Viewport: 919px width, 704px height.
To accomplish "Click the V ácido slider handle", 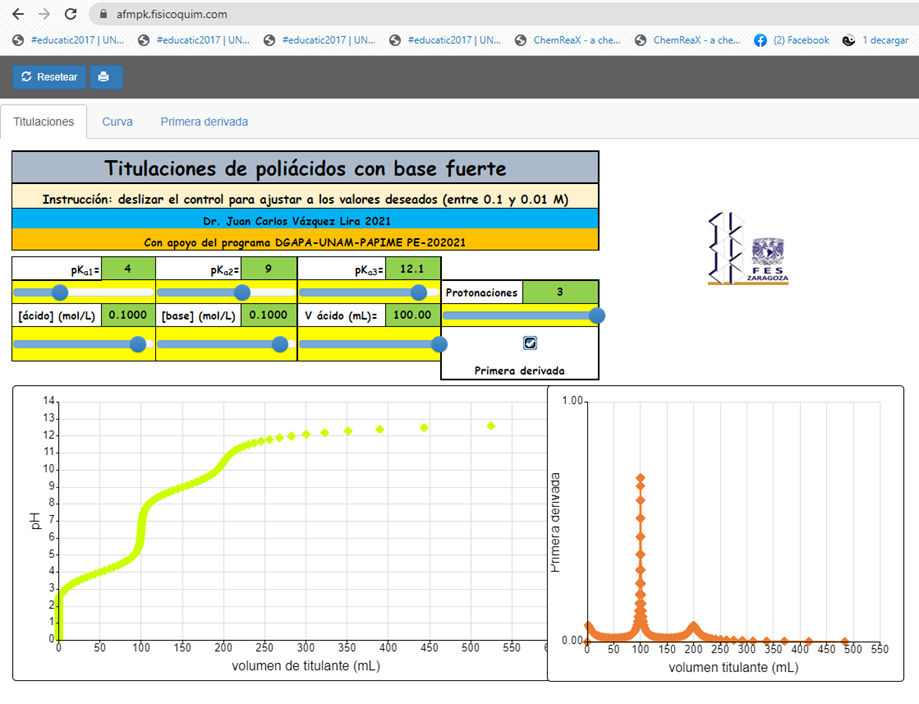I will click(438, 344).
